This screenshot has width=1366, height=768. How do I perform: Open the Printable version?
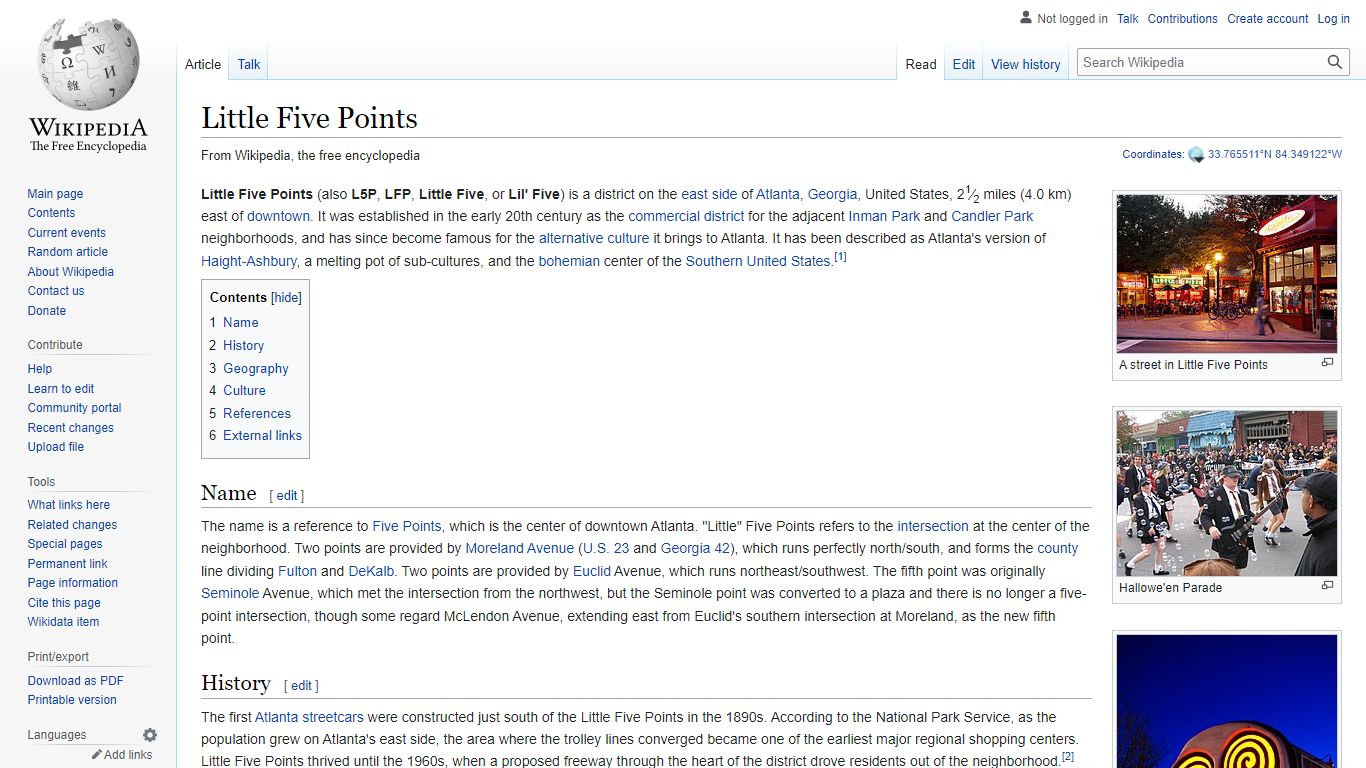pyautogui.click(x=72, y=700)
